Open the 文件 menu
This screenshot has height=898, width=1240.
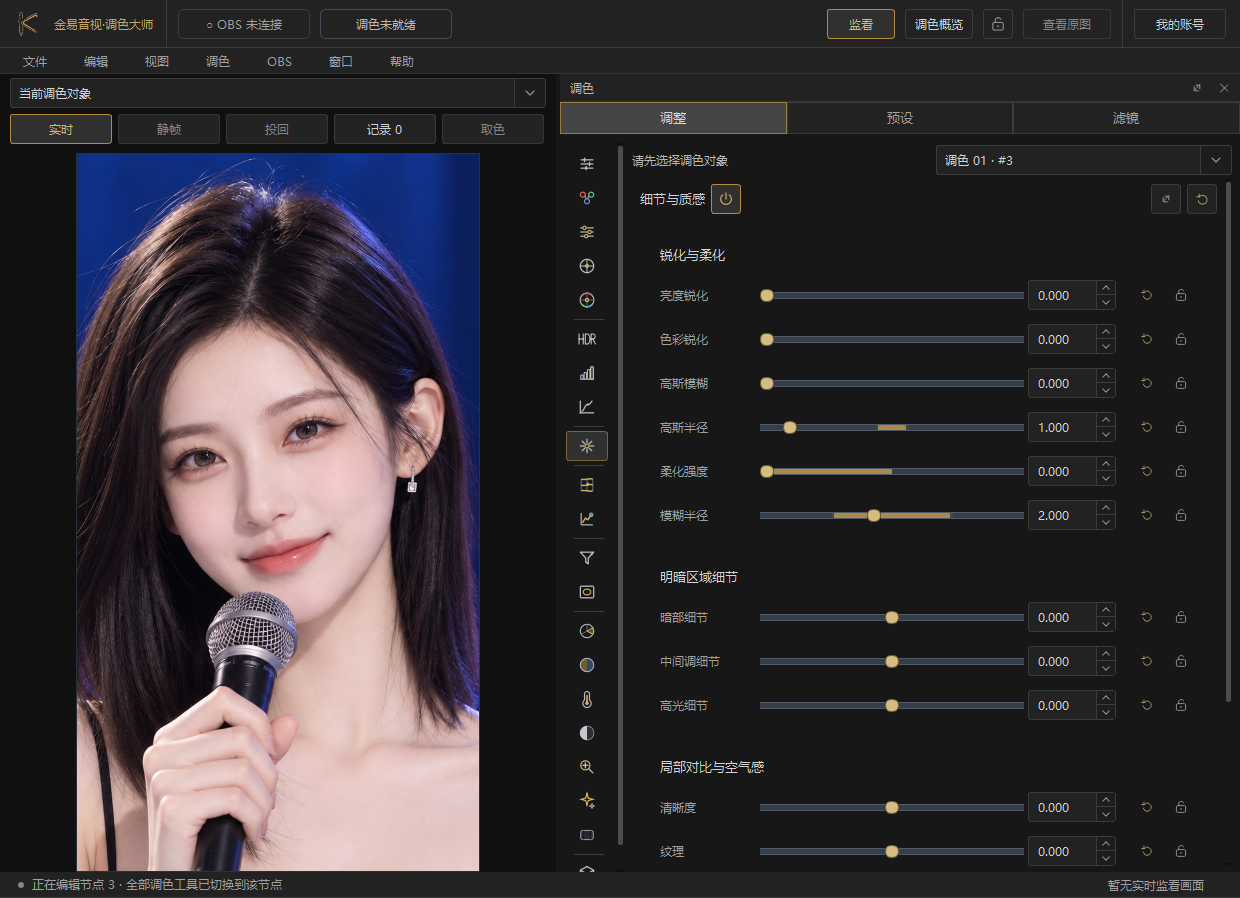click(35, 61)
